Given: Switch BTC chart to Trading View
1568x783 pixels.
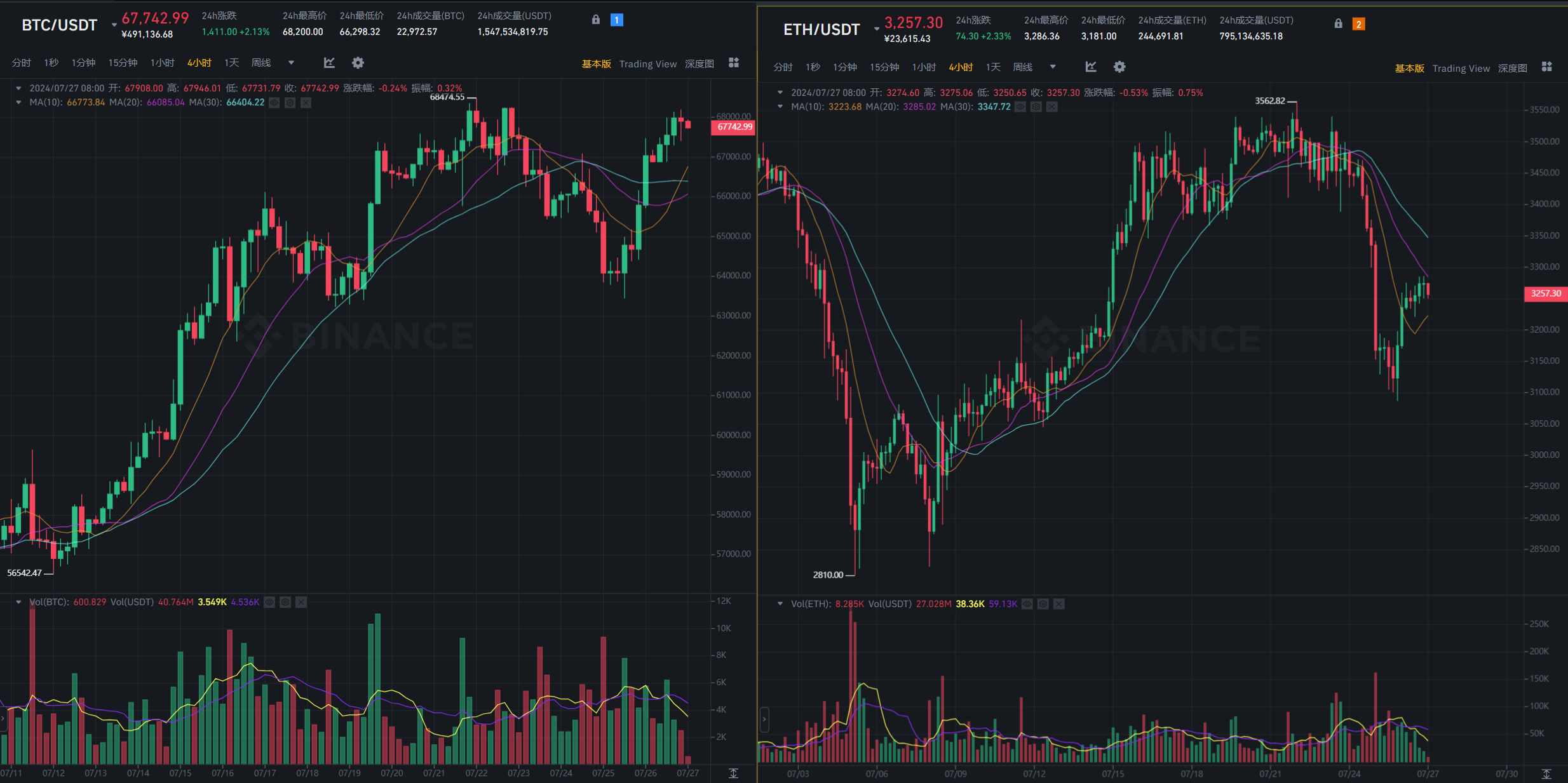Looking at the screenshot, I should point(648,64).
